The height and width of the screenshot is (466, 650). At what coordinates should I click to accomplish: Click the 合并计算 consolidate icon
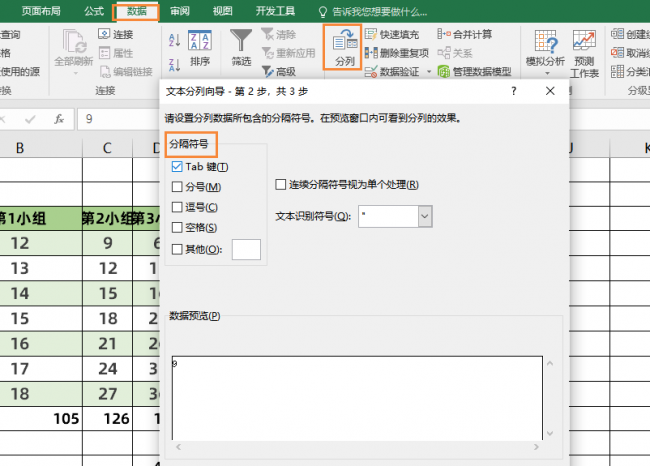click(x=444, y=34)
